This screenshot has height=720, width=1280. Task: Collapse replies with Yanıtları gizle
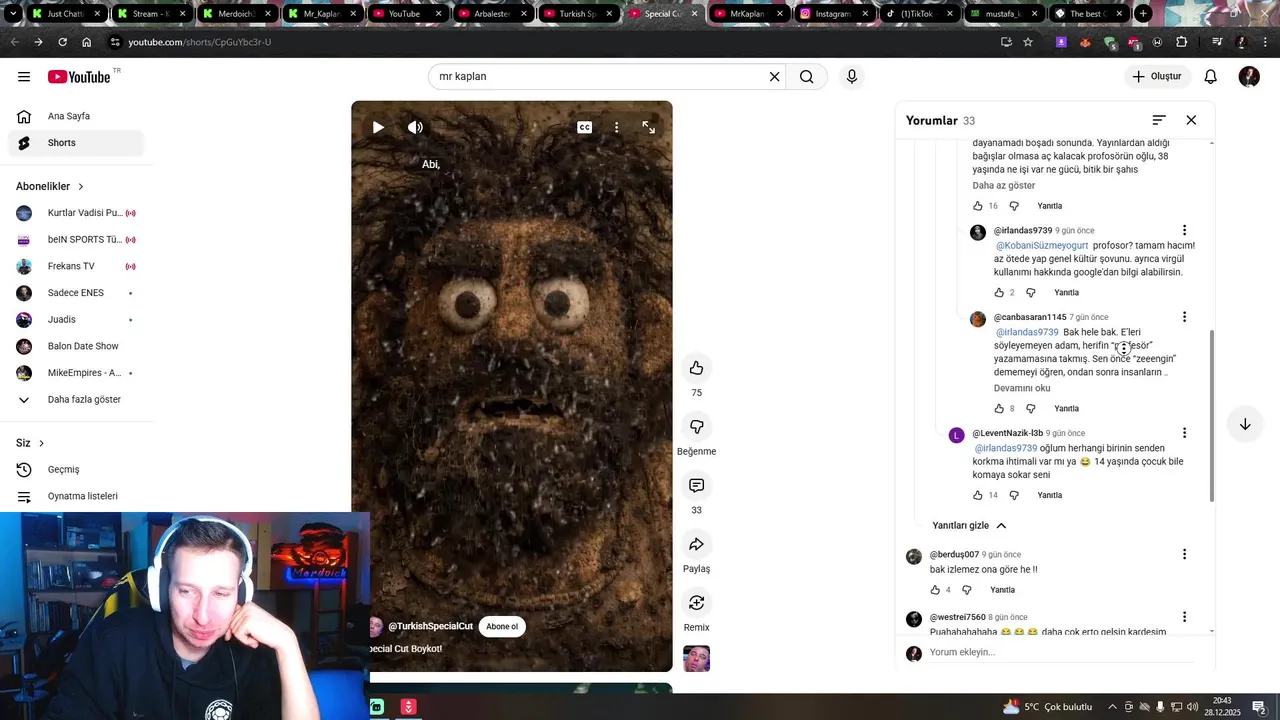point(969,526)
